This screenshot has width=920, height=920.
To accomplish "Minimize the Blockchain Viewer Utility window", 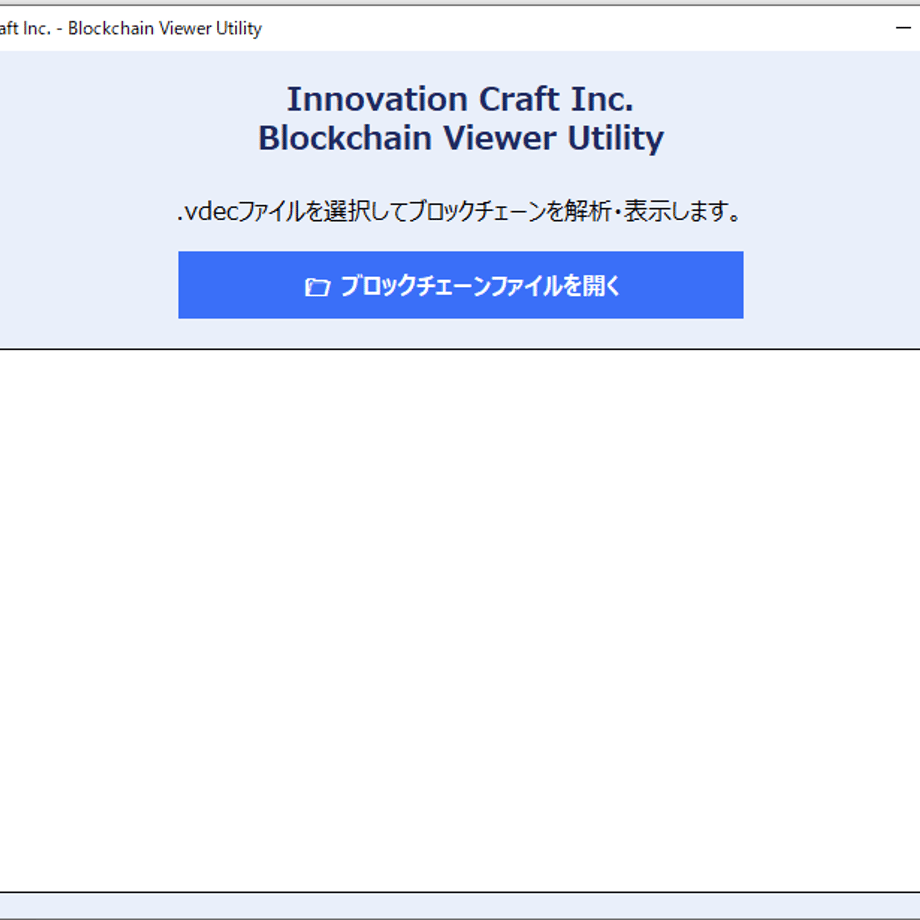I will pyautogui.click(x=903, y=28).
